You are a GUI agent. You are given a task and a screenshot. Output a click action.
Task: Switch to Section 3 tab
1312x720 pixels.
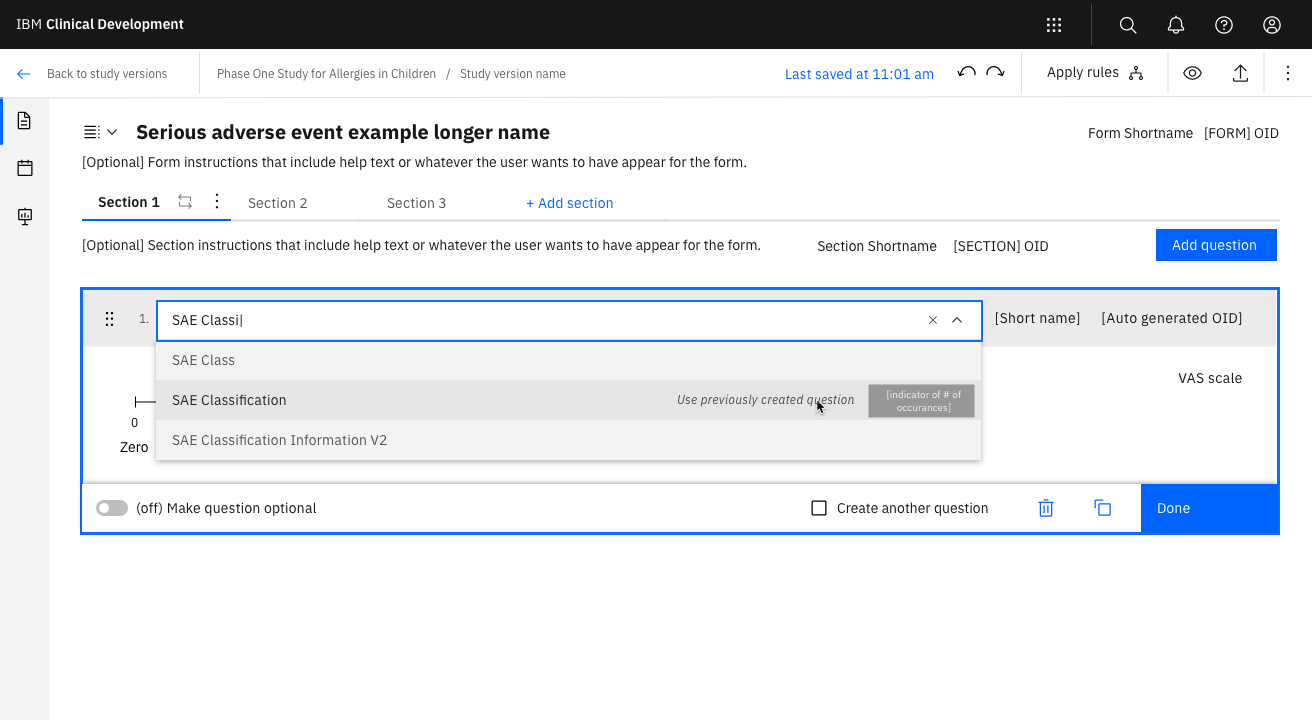coord(416,203)
